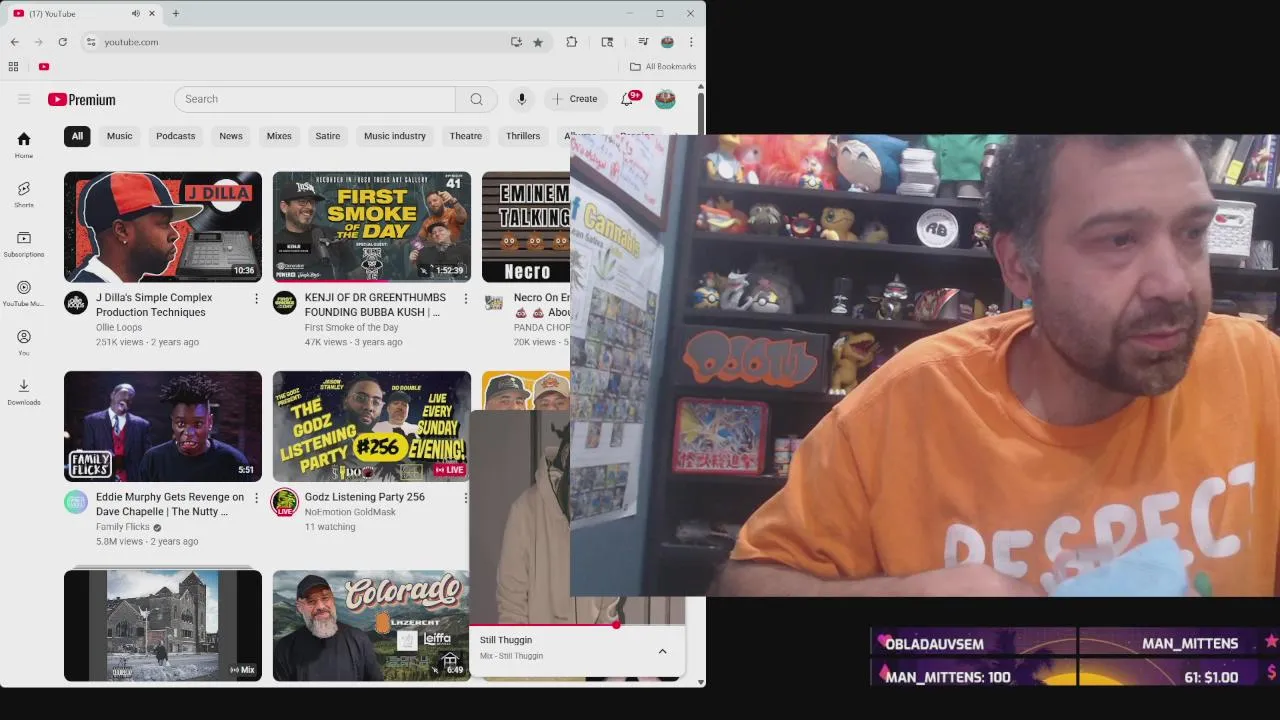The image size is (1280, 720).
Task: Click the Create button
Action: [575, 99]
